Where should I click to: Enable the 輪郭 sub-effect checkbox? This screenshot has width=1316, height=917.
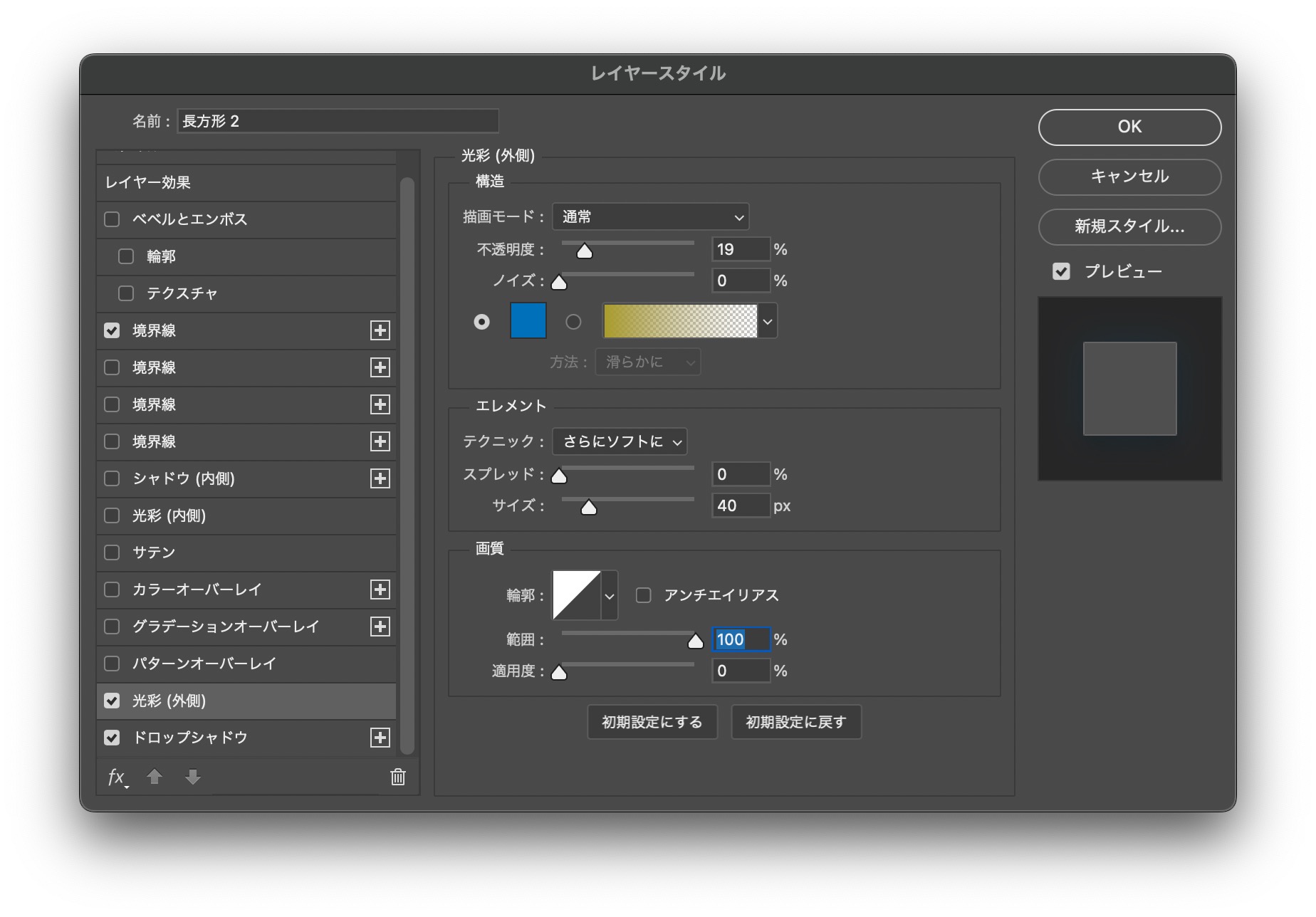coord(126,256)
